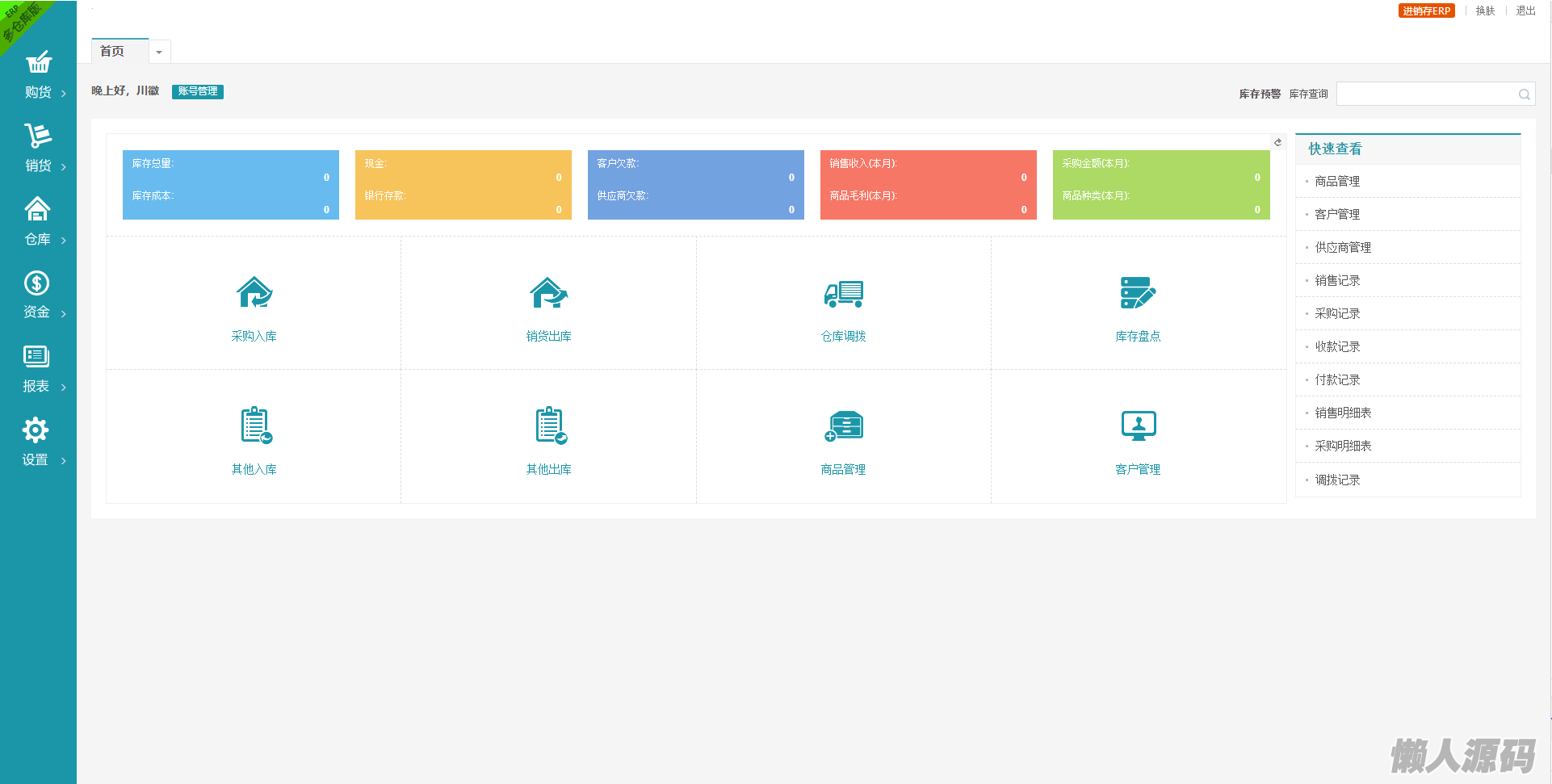Image resolution: width=1552 pixels, height=784 pixels.
Task: Click the 账号管理 account management button
Action: (198, 91)
